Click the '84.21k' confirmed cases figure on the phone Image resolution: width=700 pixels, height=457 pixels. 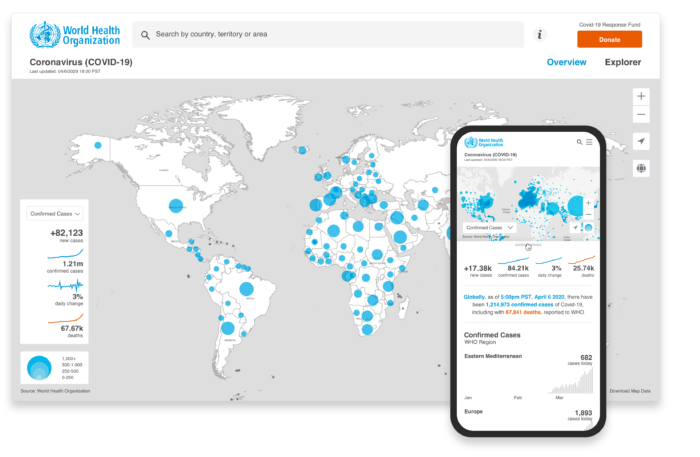pyautogui.click(x=518, y=268)
